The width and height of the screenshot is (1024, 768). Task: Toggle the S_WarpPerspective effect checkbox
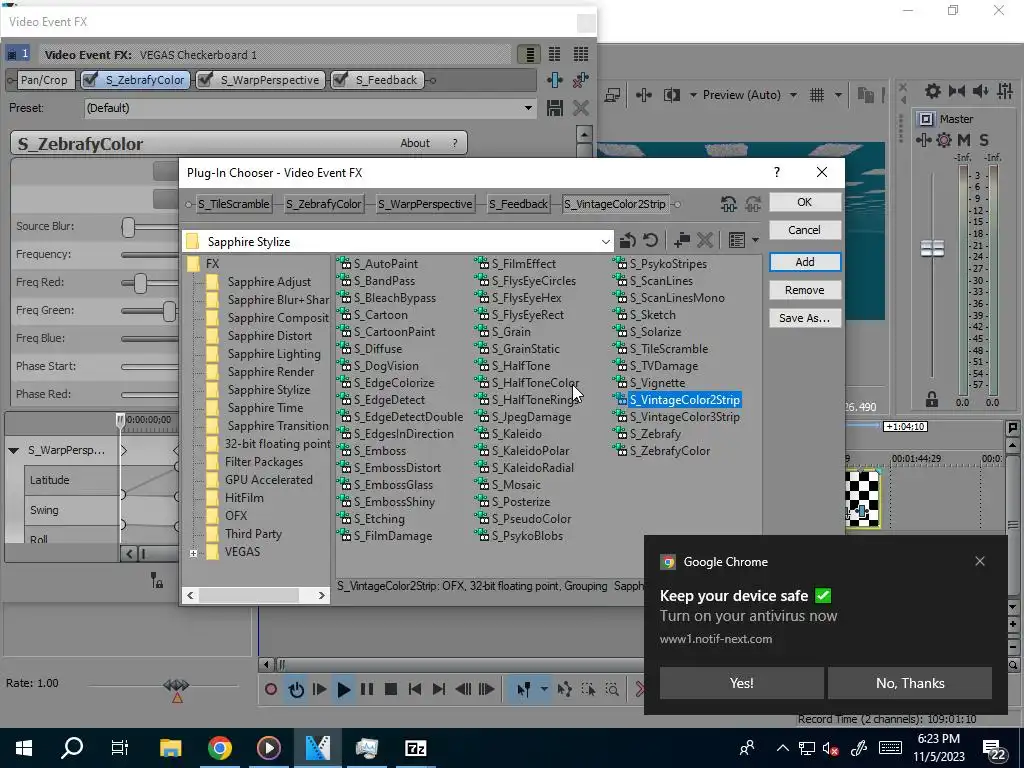coord(206,80)
